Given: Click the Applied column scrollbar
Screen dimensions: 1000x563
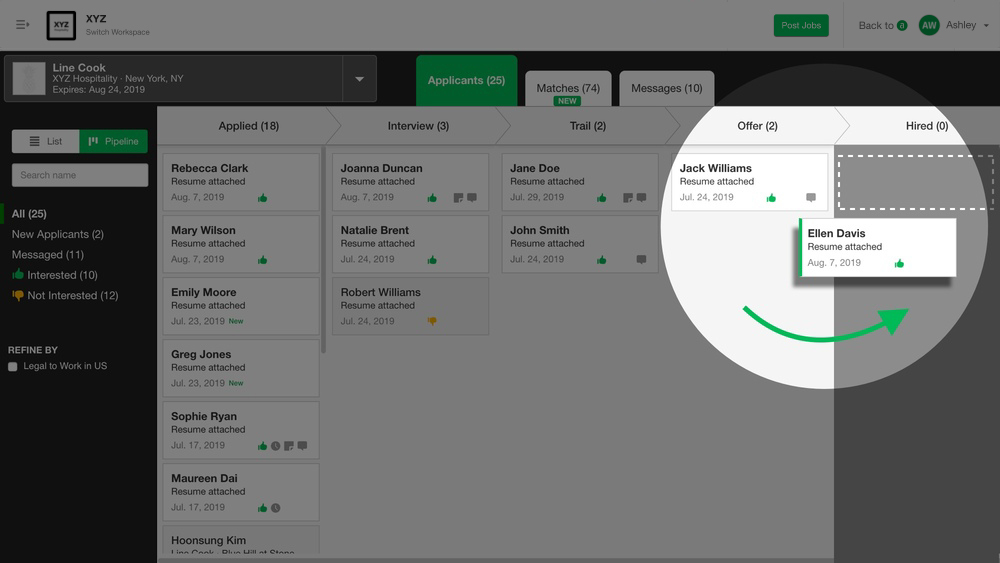Looking at the screenshot, I should point(323,250).
